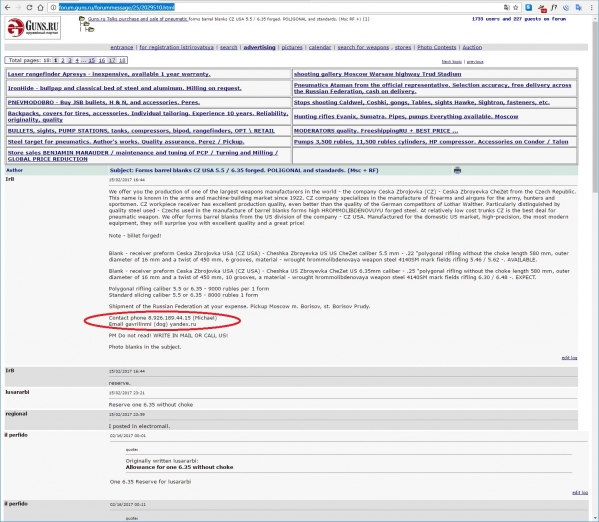Click 'edit log' under IrB's first post
Viewport: 599px width, 522px height.
[x=569, y=358]
